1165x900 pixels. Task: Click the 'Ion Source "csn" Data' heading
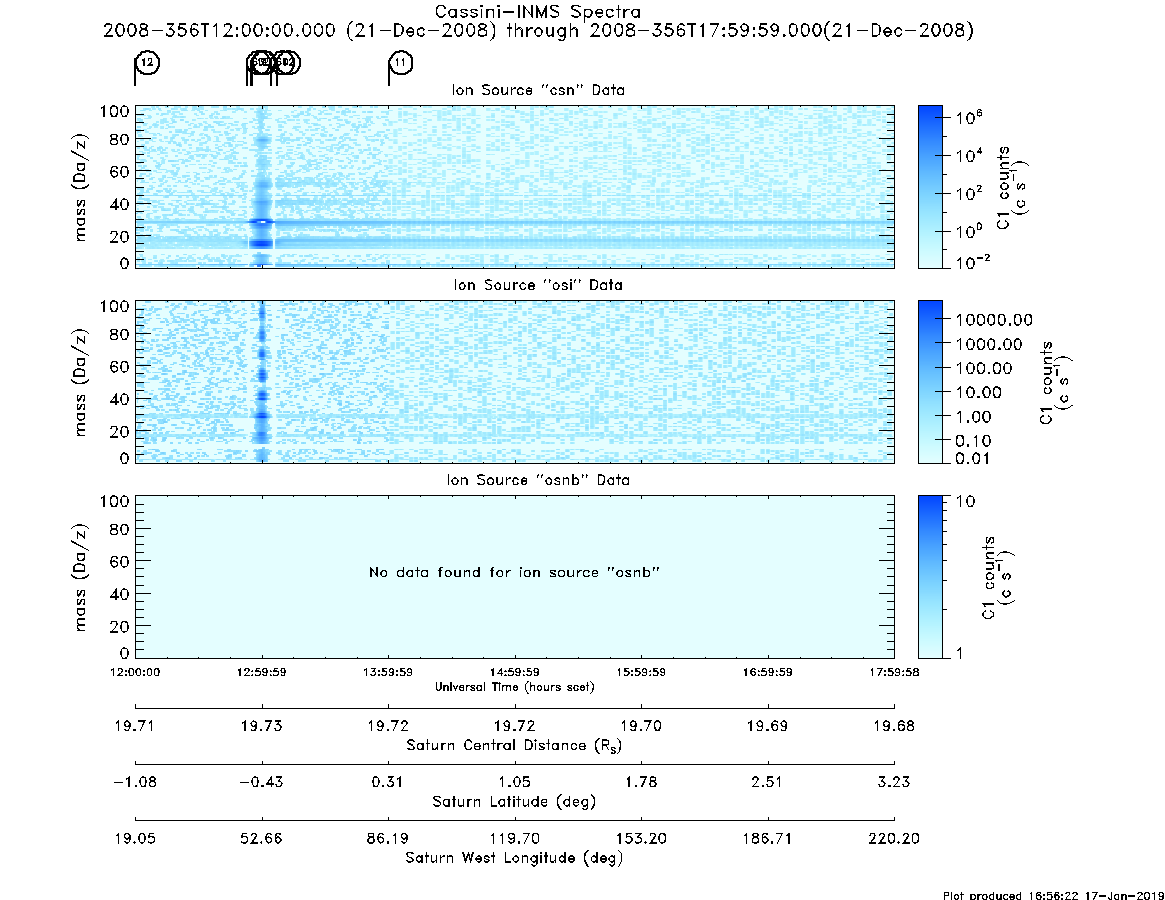pyautogui.click(x=538, y=90)
